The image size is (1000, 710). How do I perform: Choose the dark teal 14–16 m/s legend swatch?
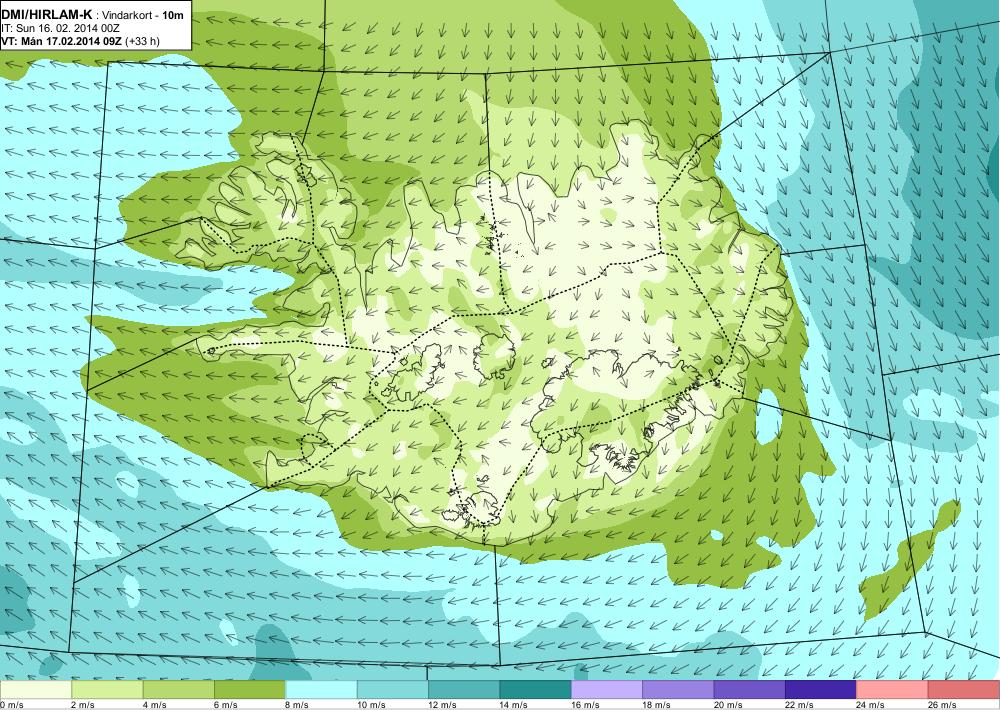pos(536,690)
